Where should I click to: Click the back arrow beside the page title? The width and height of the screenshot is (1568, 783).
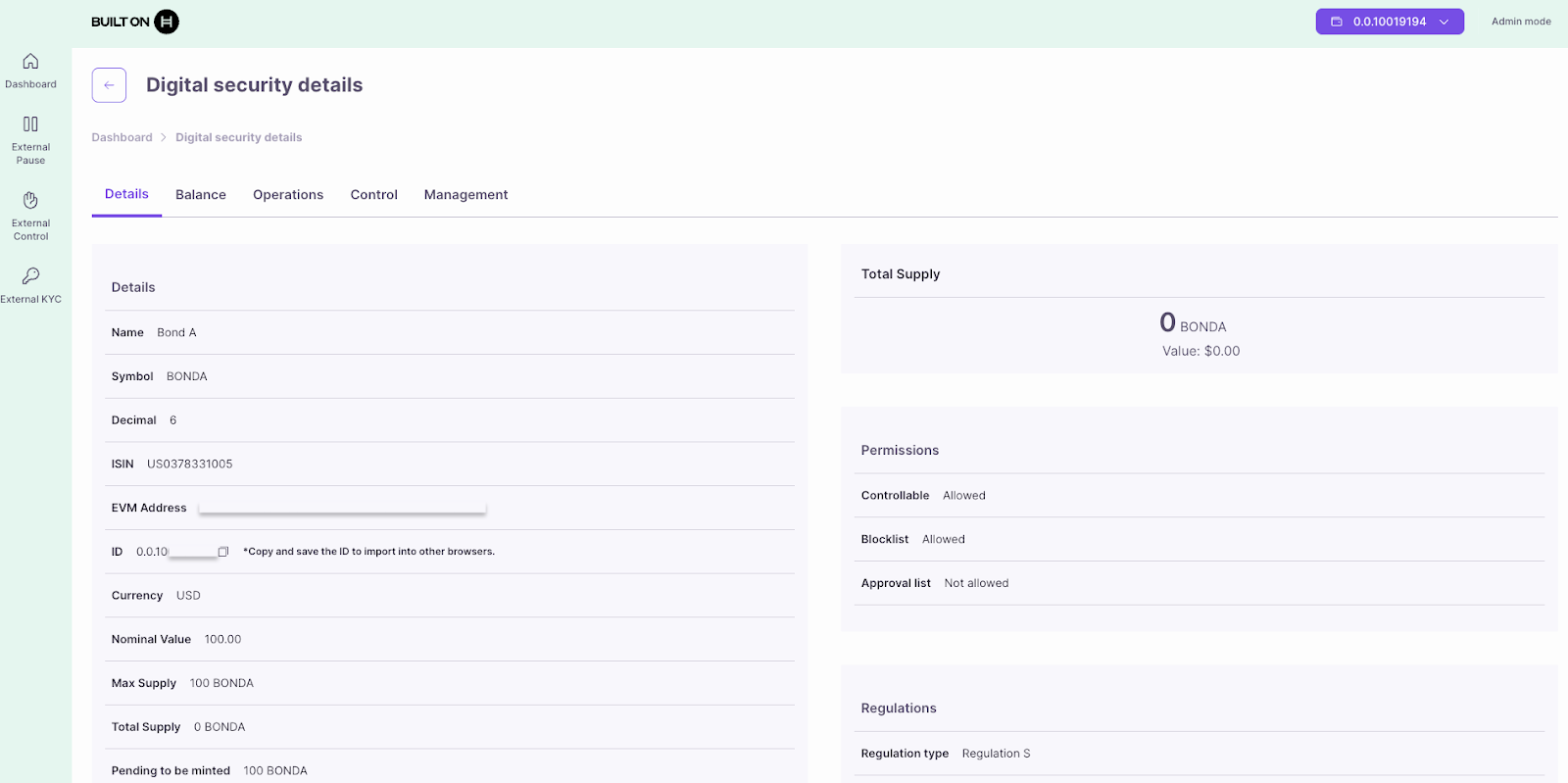[x=109, y=85]
